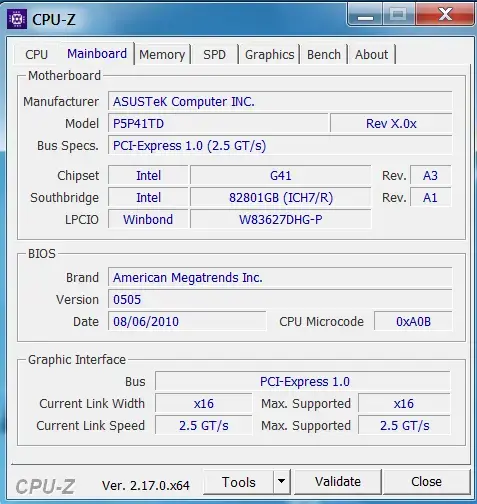Screen dimensions: 477x504
Task: Click the Current Link Speed label
Action: click(91, 426)
